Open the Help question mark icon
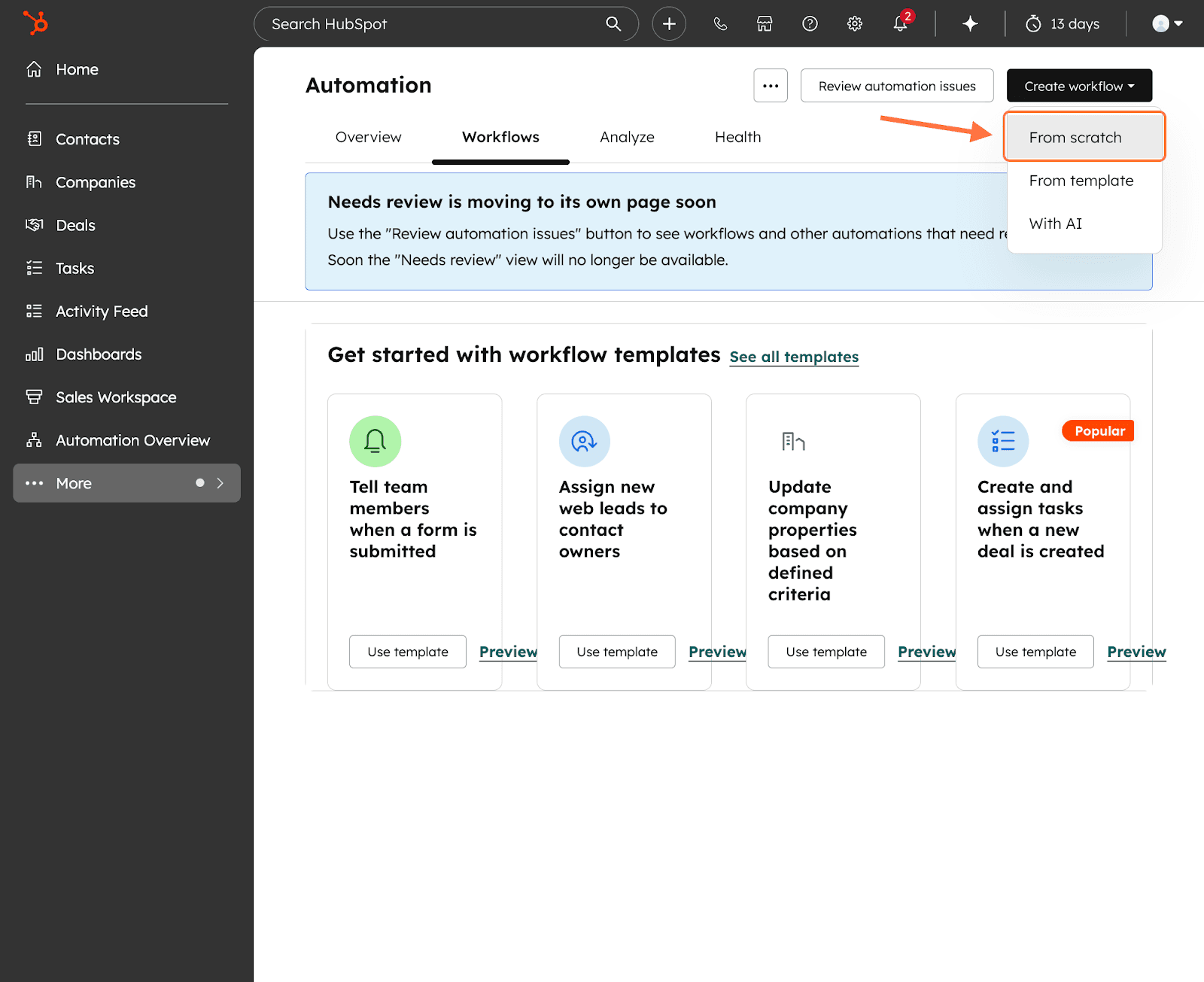 pos(810,24)
